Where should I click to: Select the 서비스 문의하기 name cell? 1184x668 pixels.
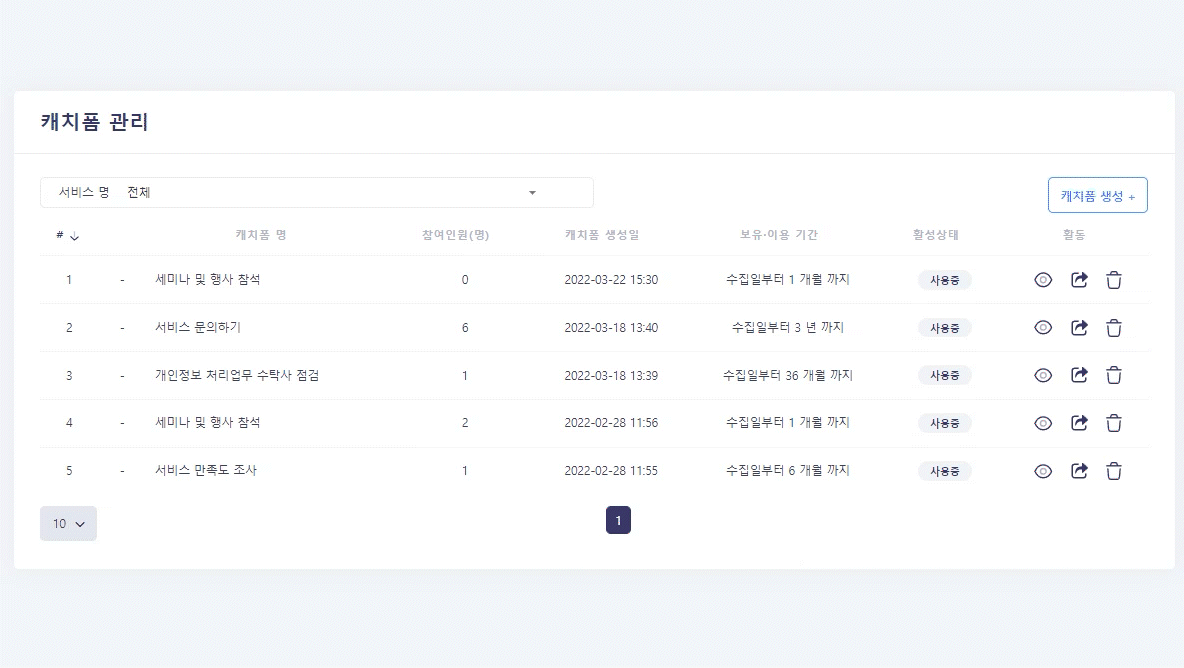pyautogui.click(x=198, y=327)
